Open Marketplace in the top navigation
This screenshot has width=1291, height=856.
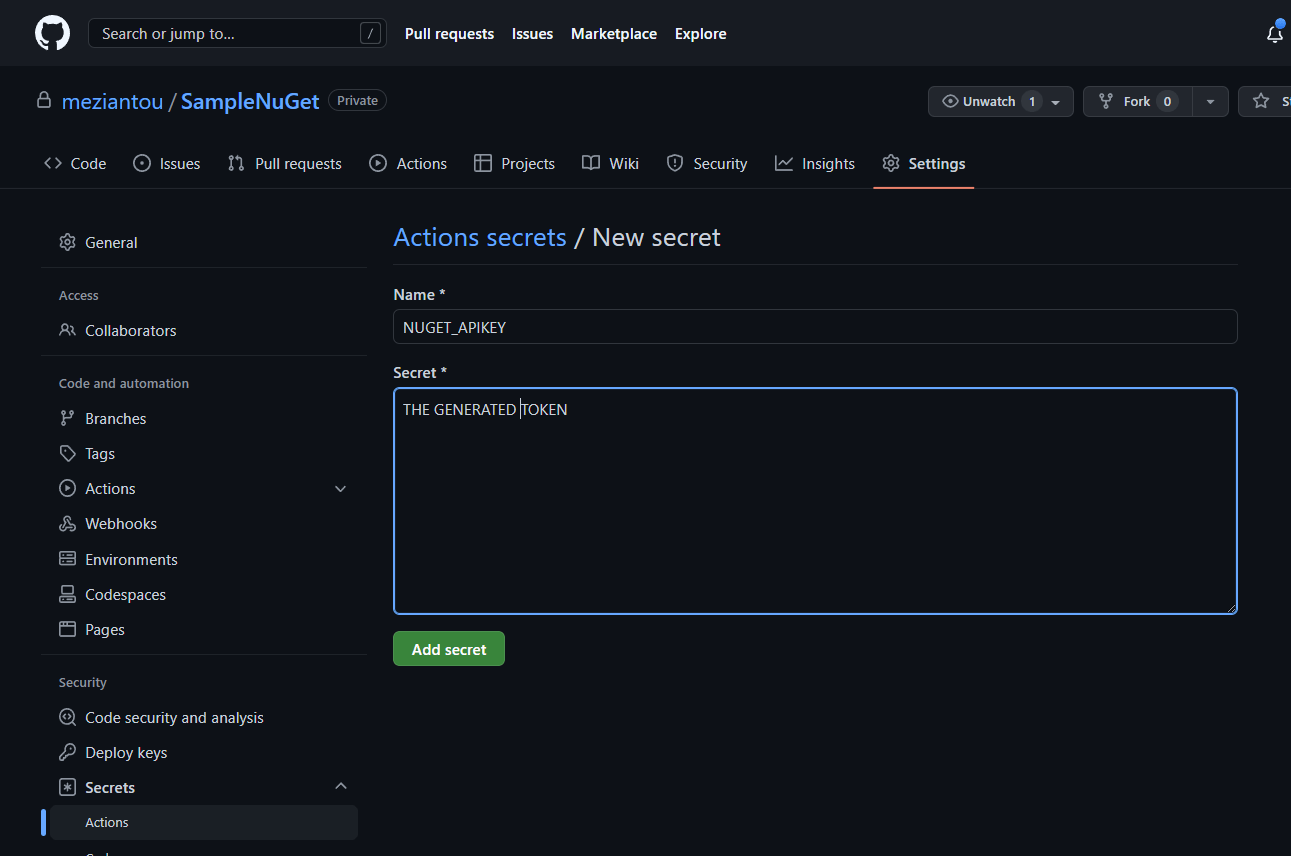614,34
